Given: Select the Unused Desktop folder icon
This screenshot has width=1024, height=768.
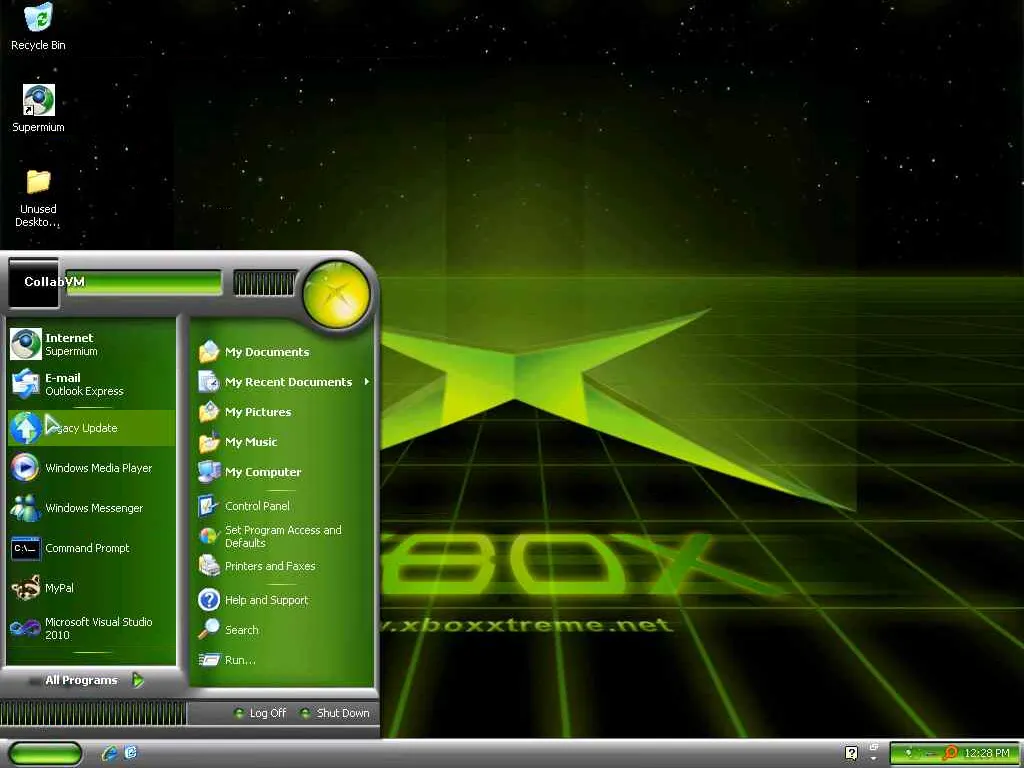Looking at the screenshot, I should point(38,198).
